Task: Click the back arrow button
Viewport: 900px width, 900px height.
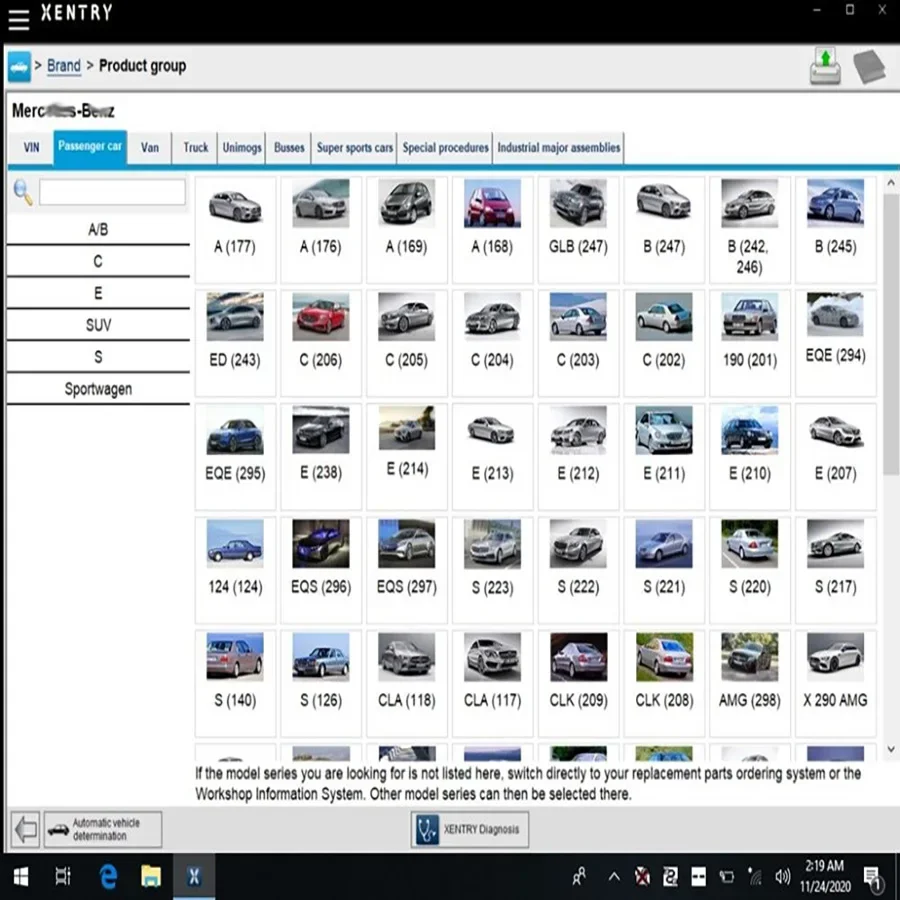Action: [25, 829]
